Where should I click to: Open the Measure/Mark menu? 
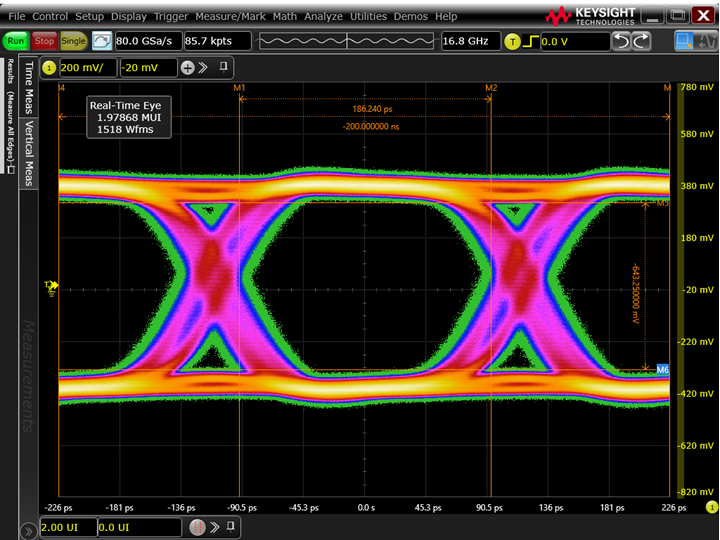pos(230,17)
